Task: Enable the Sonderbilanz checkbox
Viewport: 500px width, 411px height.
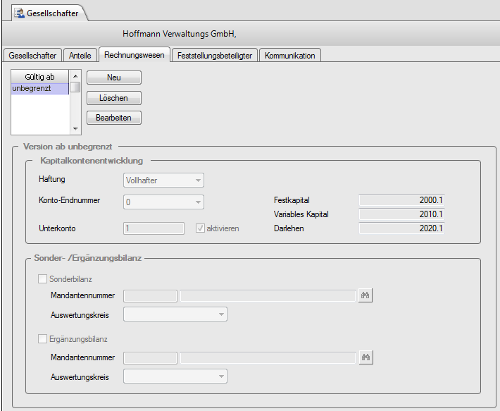Action: (42, 279)
